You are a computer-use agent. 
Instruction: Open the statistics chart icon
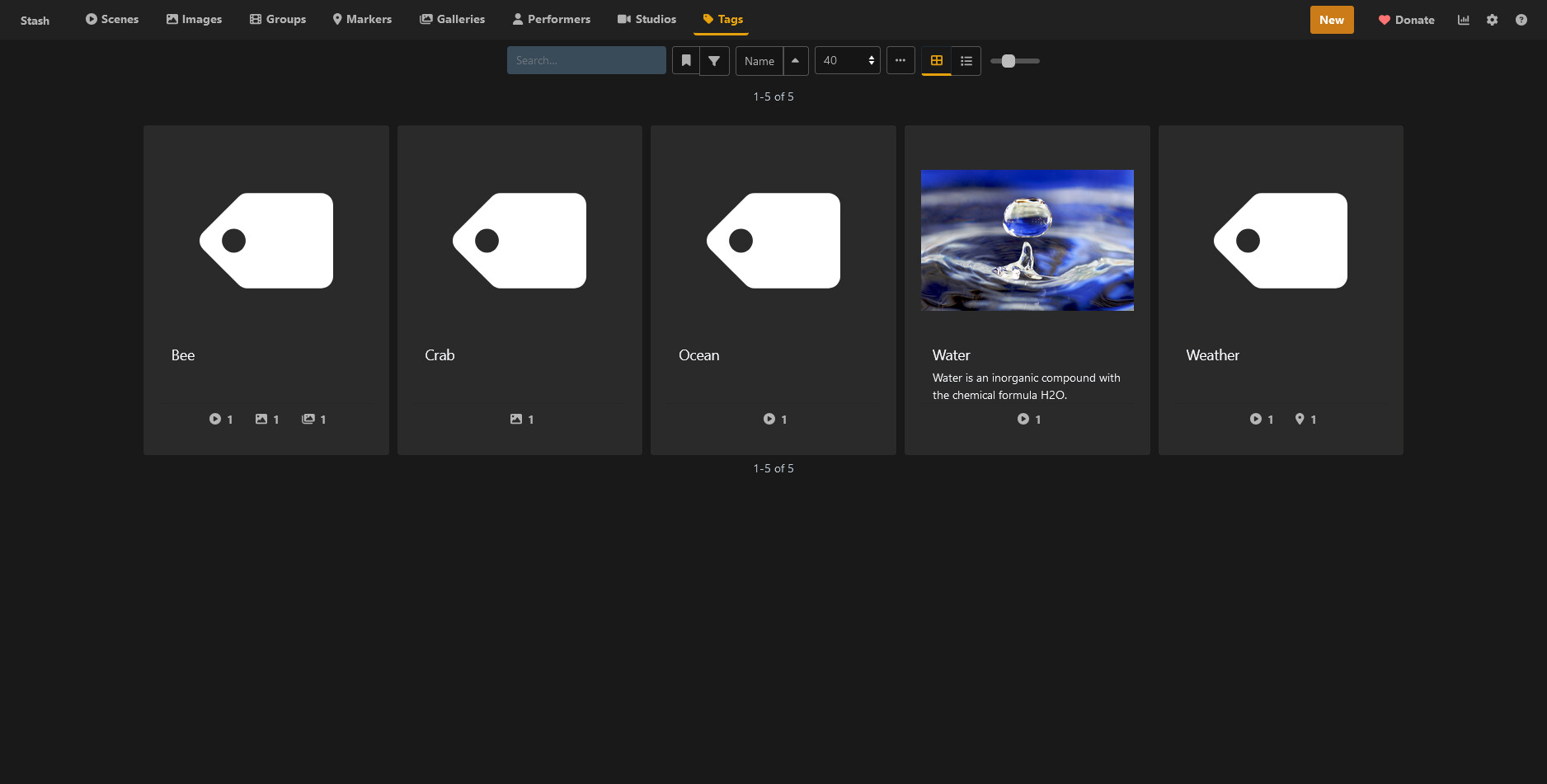click(1464, 20)
